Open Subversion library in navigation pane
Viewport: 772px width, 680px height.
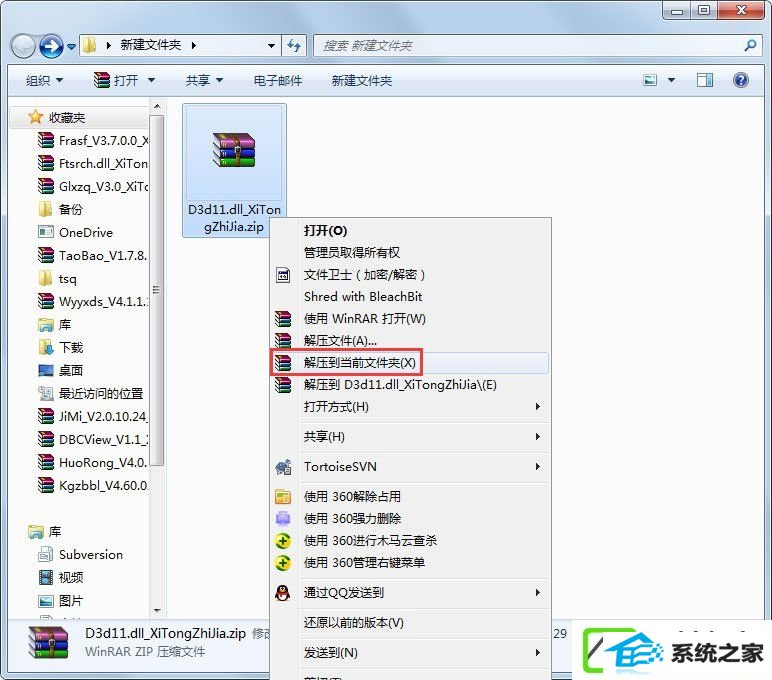tap(81, 554)
